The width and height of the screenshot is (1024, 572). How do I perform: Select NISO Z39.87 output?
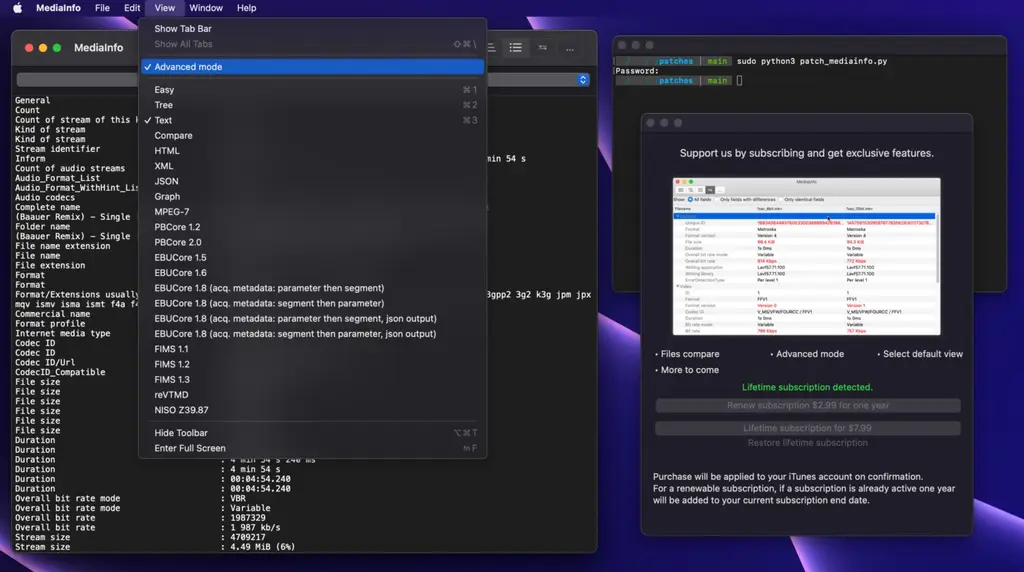pyautogui.click(x=312, y=410)
